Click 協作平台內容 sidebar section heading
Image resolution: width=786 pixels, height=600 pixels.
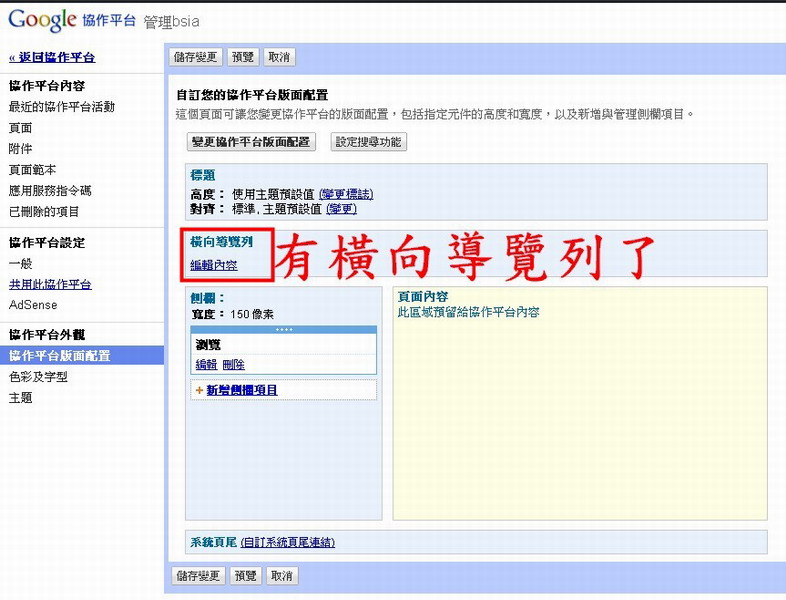pos(47,86)
